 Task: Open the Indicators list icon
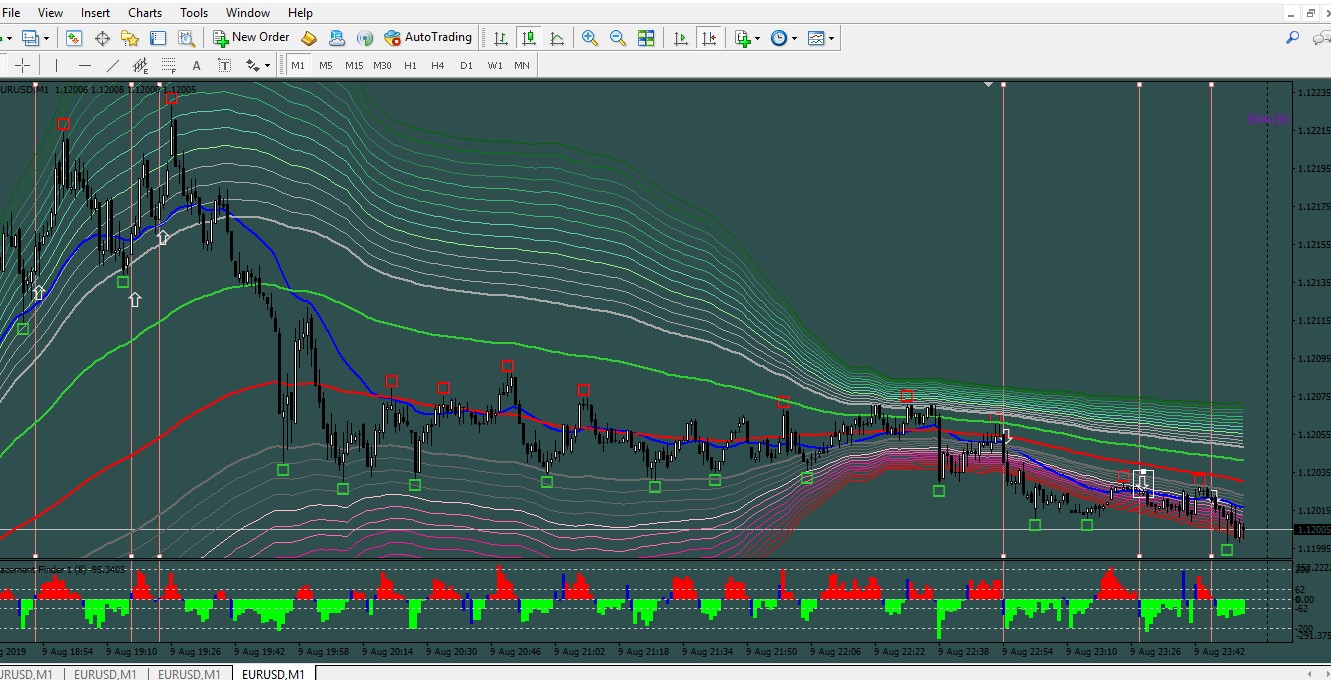(x=742, y=38)
